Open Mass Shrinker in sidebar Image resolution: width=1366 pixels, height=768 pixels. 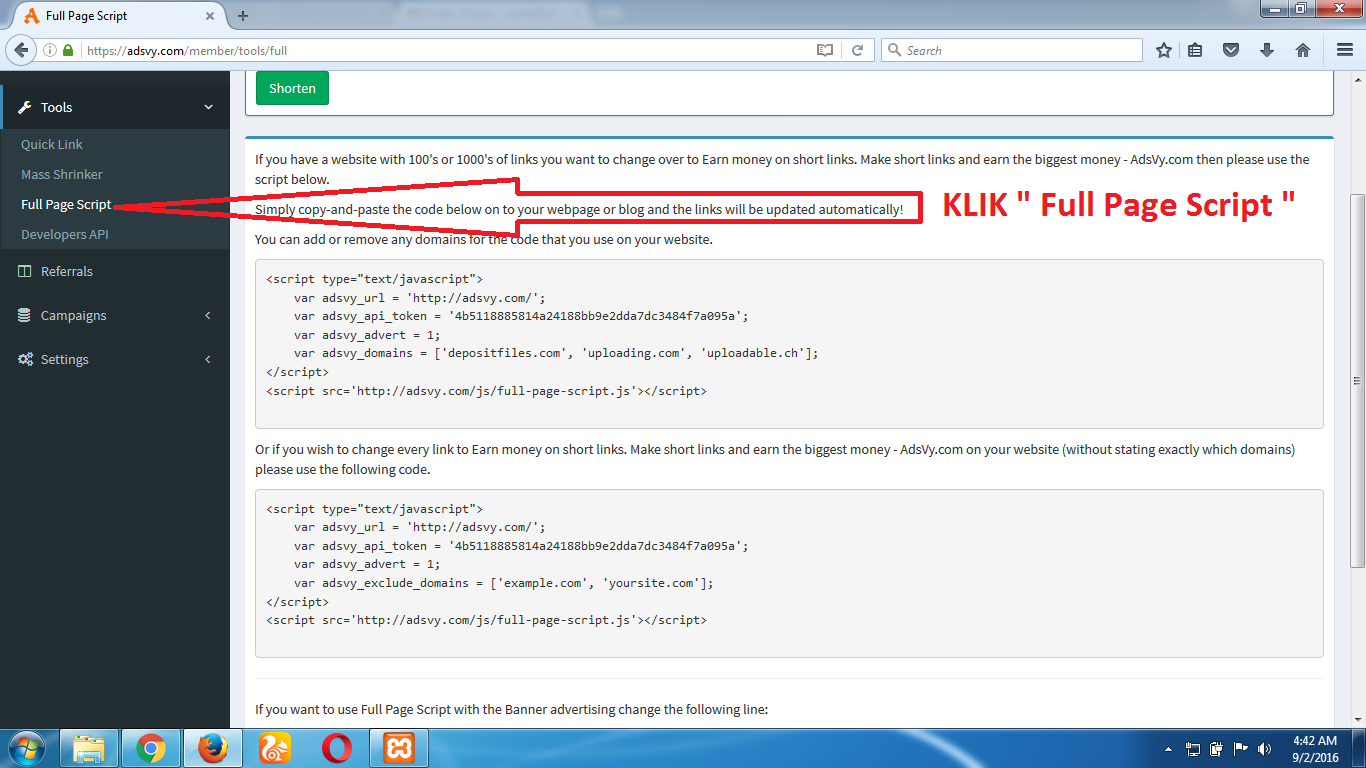(x=62, y=174)
